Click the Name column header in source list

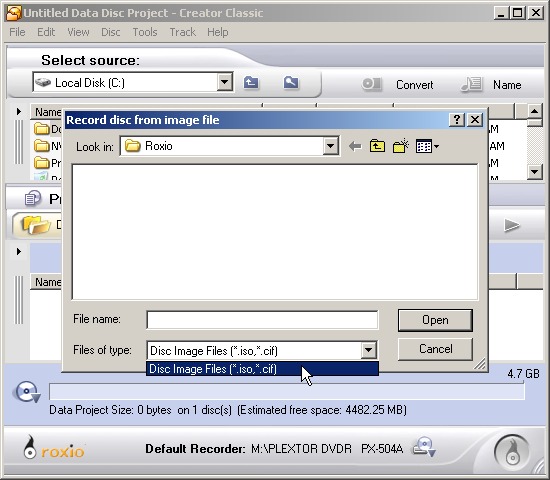pos(48,112)
